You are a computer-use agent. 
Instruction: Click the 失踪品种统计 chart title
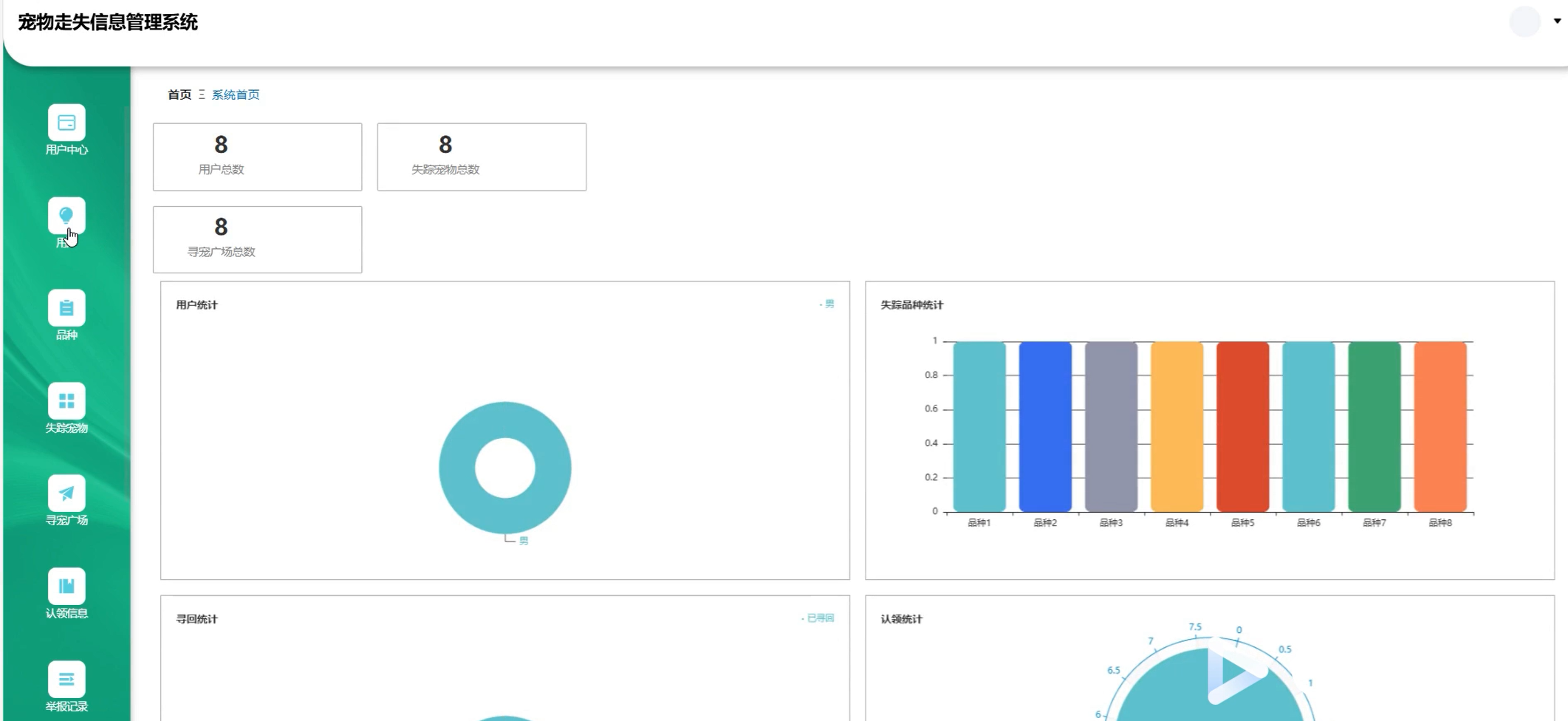tap(911, 304)
